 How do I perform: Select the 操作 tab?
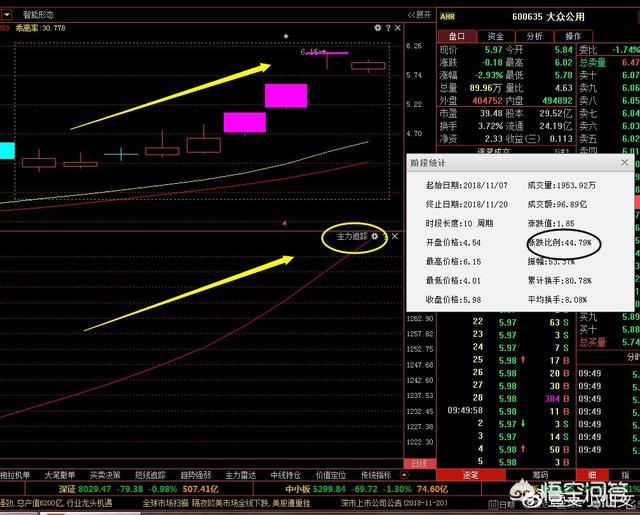573,35
